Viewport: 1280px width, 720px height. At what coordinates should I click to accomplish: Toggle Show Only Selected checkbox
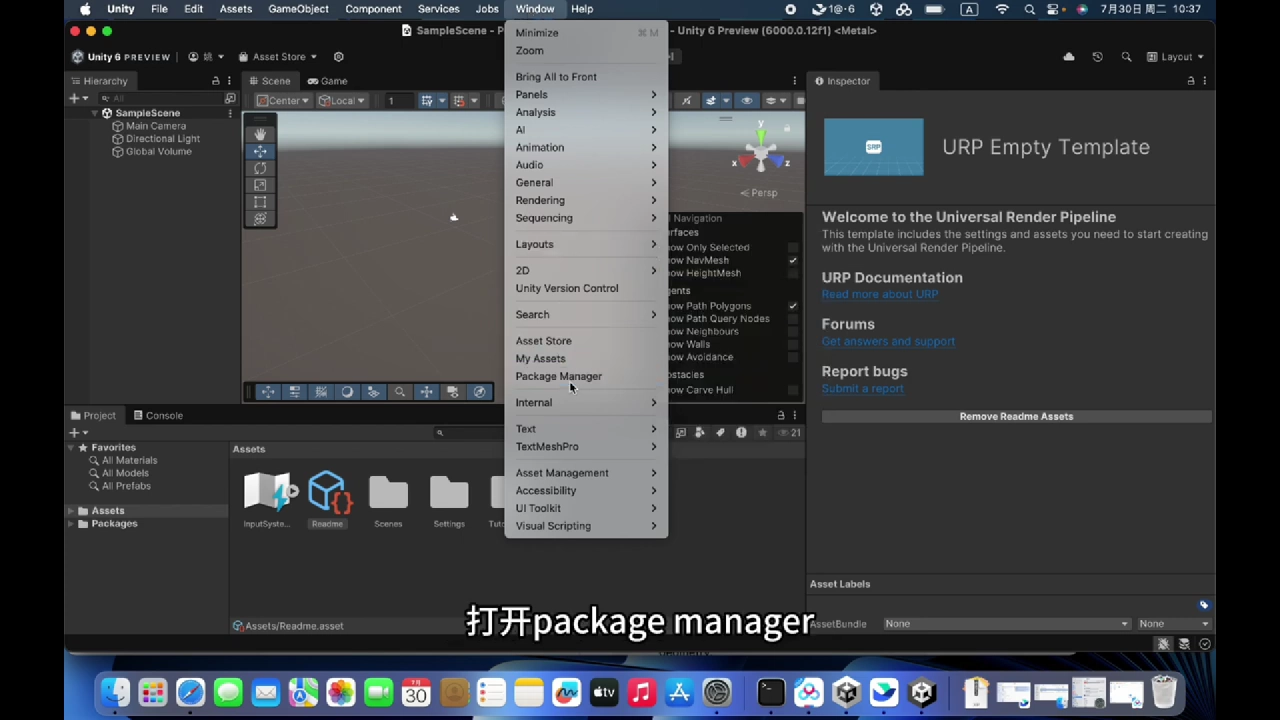pyautogui.click(x=792, y=247)
